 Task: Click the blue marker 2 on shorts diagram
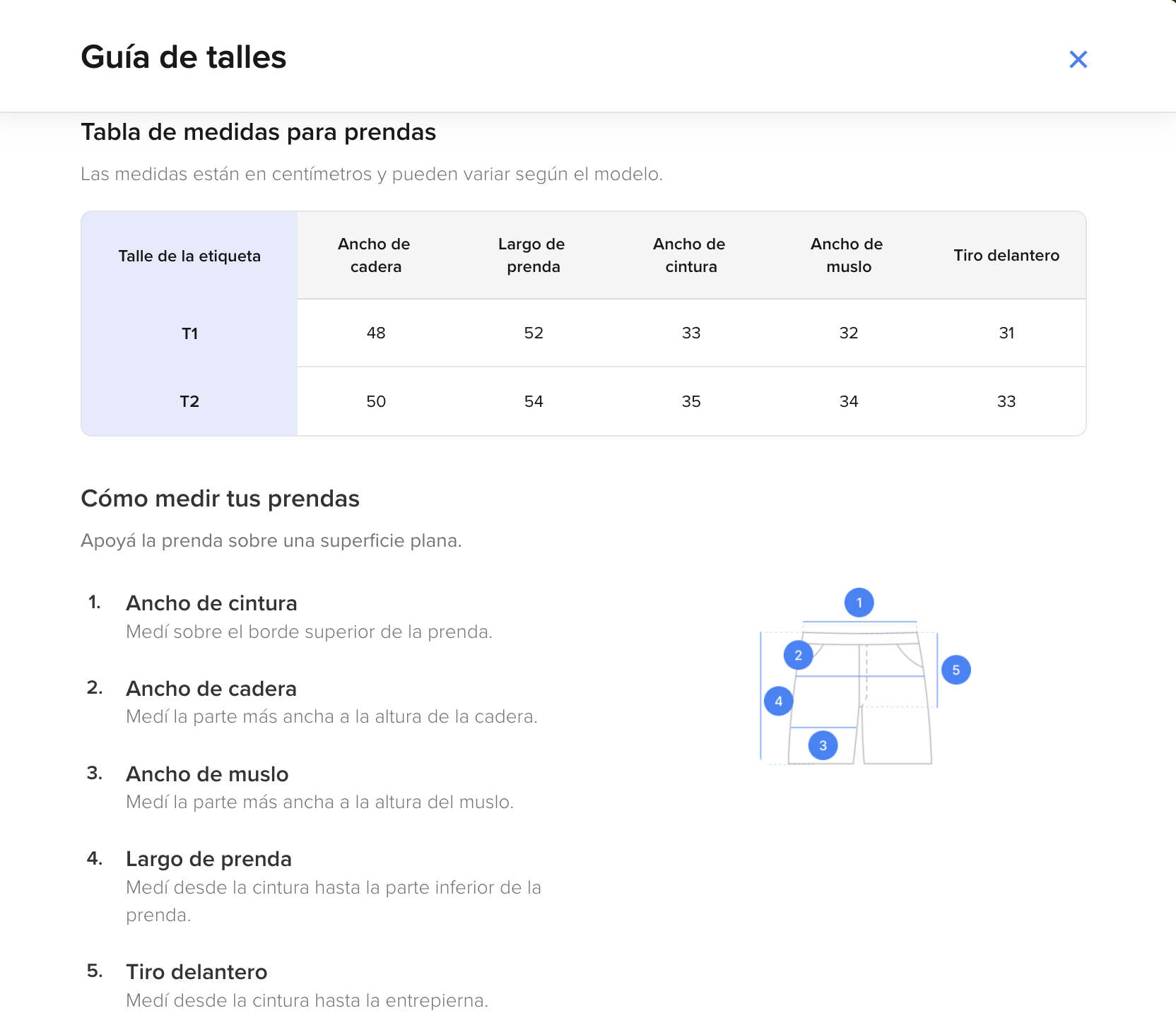click(x=798, y=655)
